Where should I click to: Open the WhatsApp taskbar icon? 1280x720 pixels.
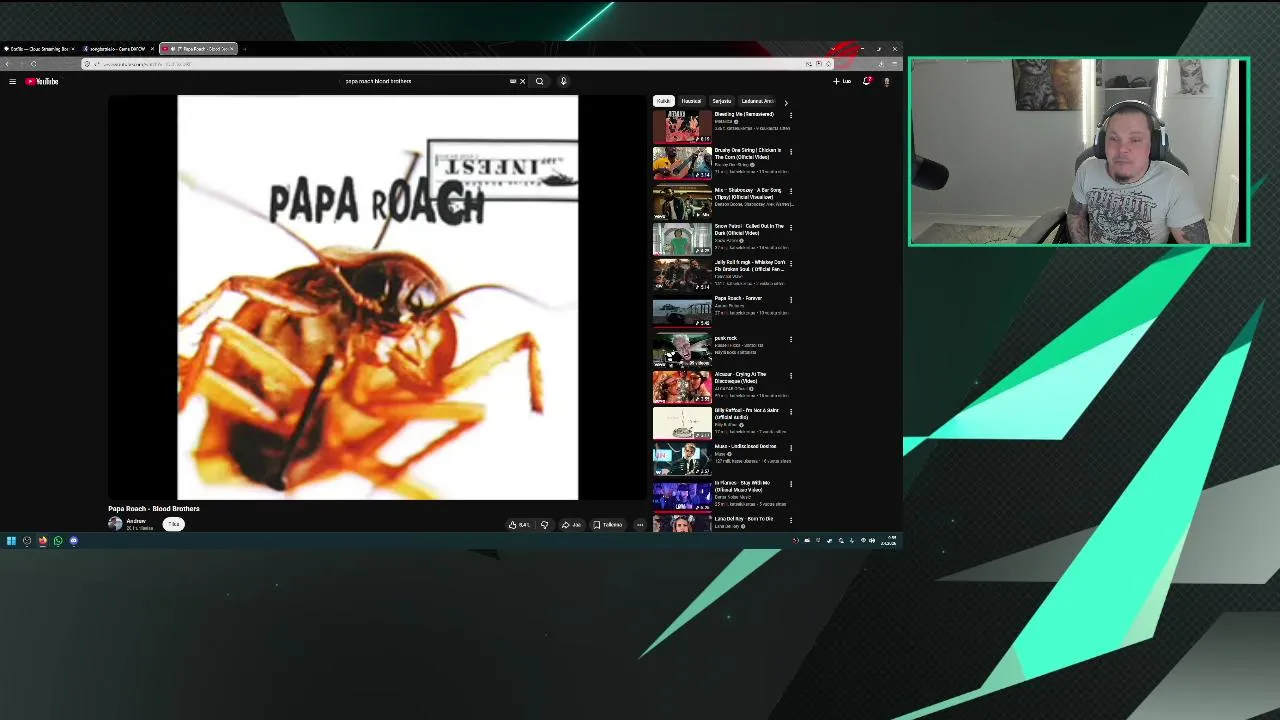click(58, 541)
